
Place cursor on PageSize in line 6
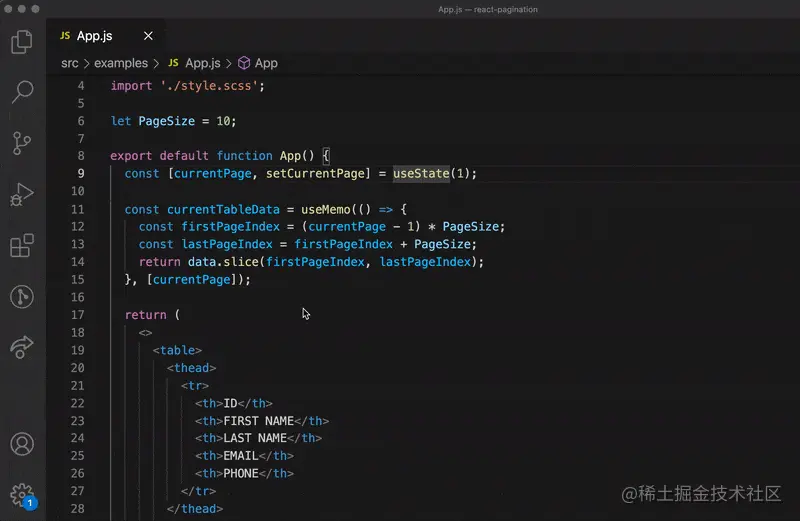coord(166,121)
